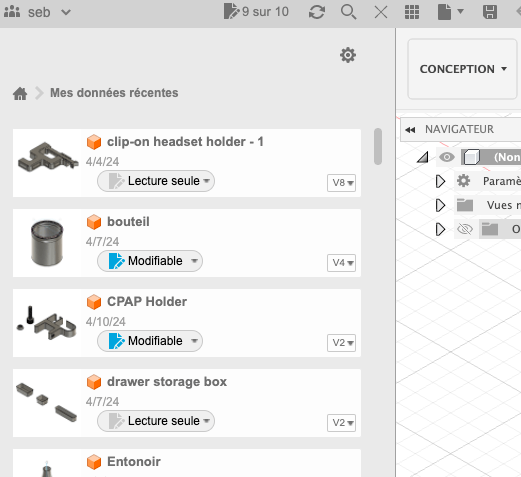The image size is (521, 477).
Task: Click Vues folder icon in browser
Action: tap(465, 205)
